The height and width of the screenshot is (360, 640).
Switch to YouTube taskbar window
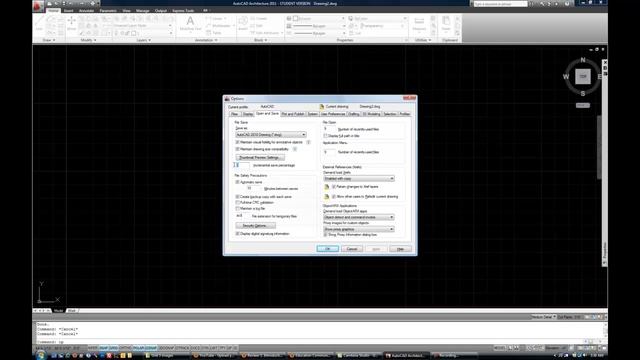coord(215,356)
